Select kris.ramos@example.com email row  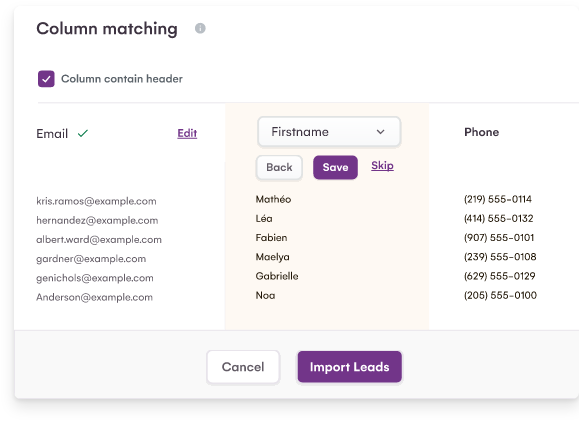[96, 201]
